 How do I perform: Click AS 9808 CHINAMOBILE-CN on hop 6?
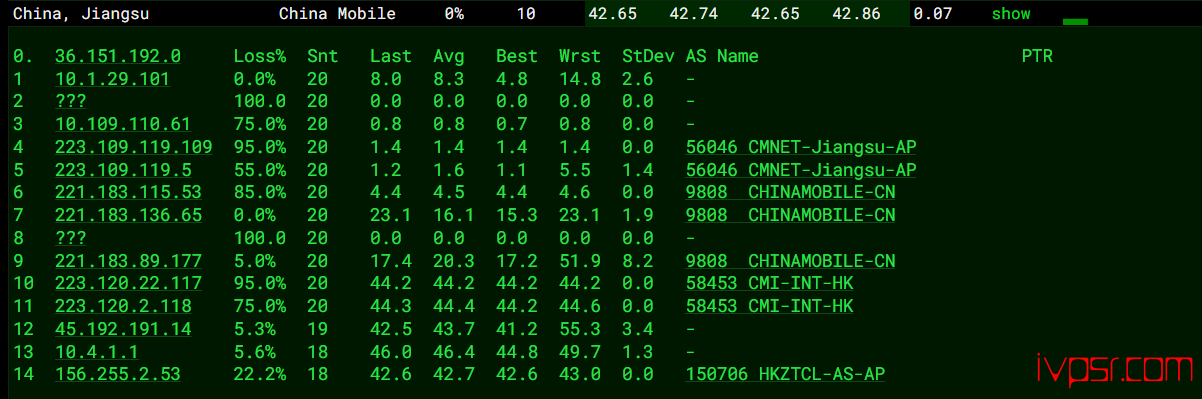790,192
